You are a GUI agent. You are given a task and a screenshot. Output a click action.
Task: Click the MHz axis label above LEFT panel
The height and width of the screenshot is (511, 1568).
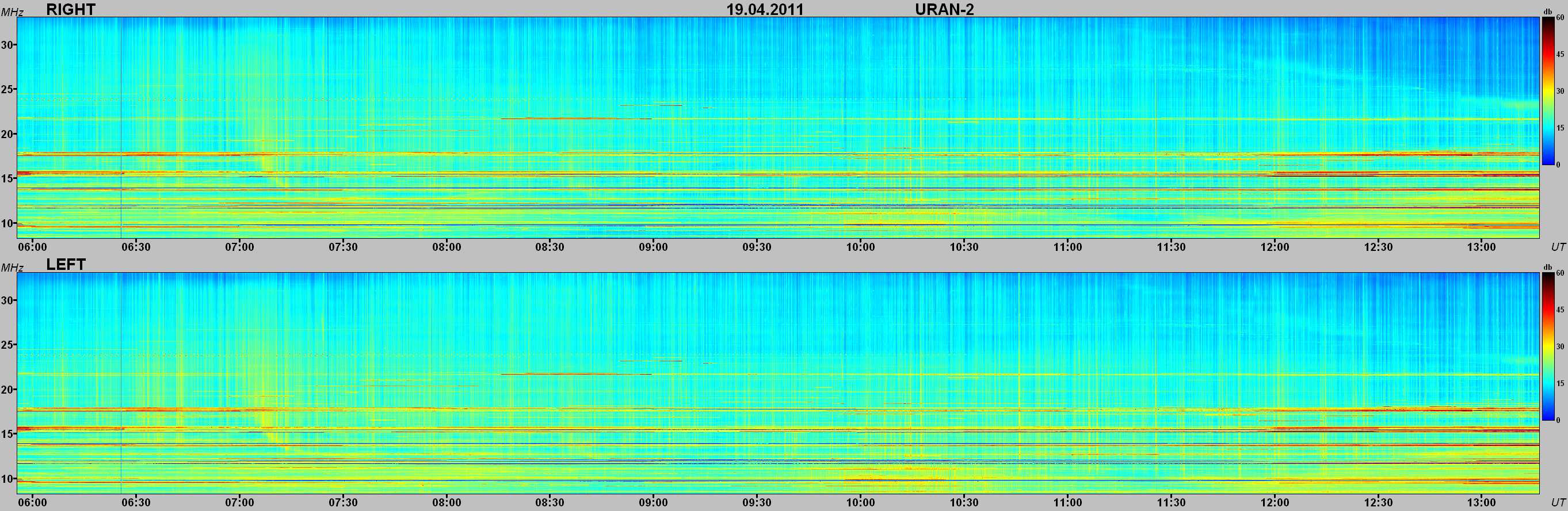pyautogui.click(x=12, y=268)
